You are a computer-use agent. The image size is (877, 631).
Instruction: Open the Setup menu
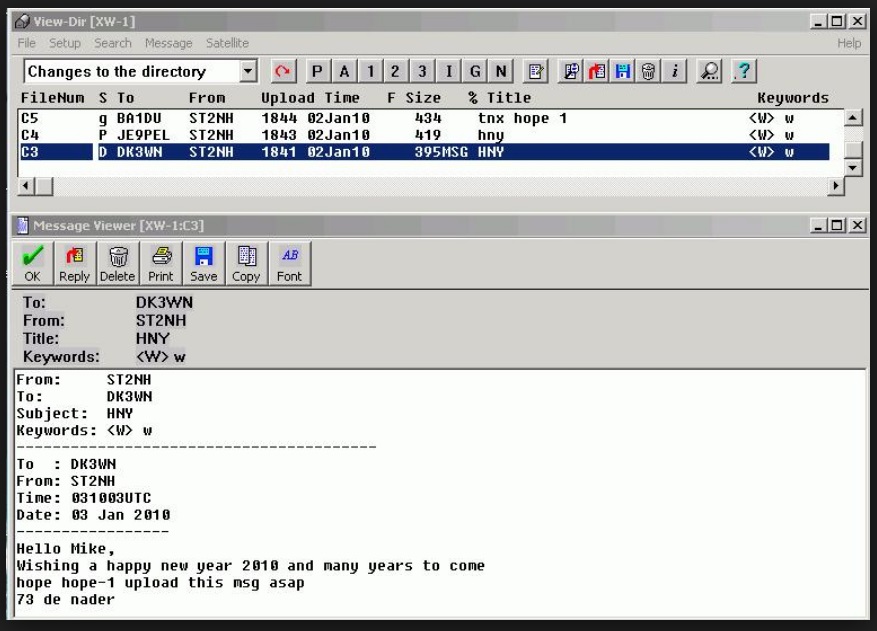[65, 43]
